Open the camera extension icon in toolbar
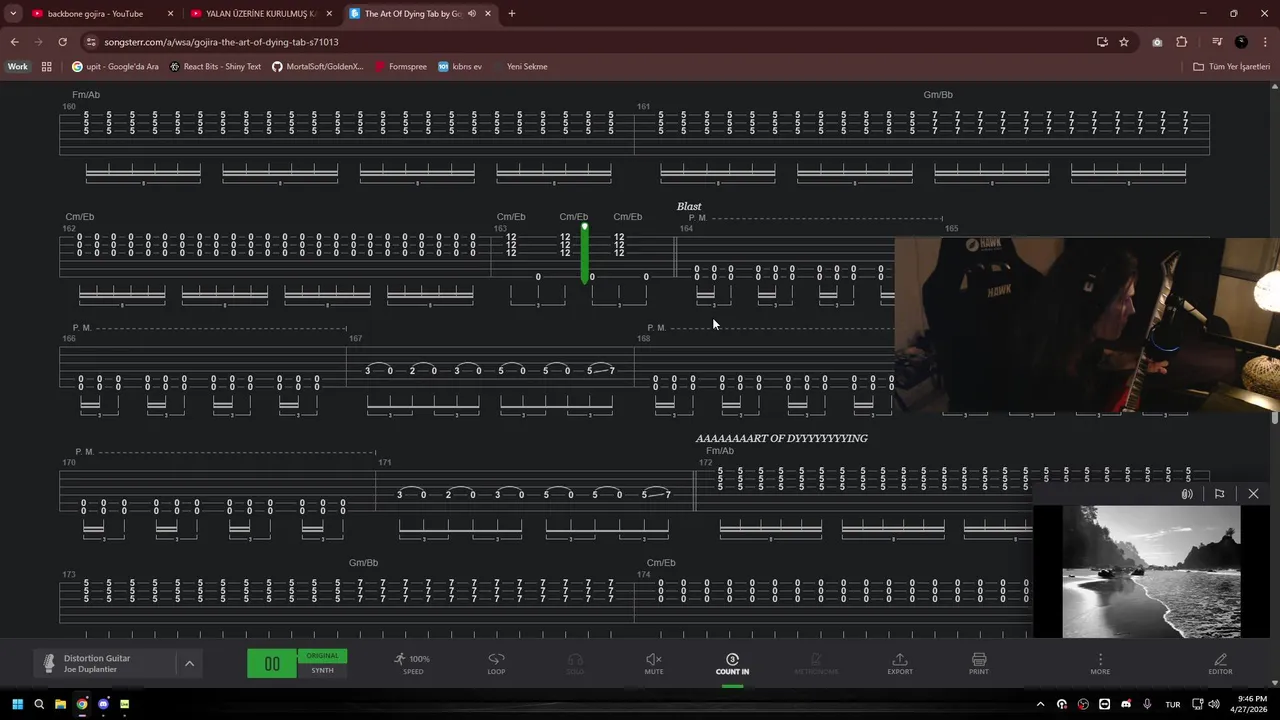 pos(1157,42)
